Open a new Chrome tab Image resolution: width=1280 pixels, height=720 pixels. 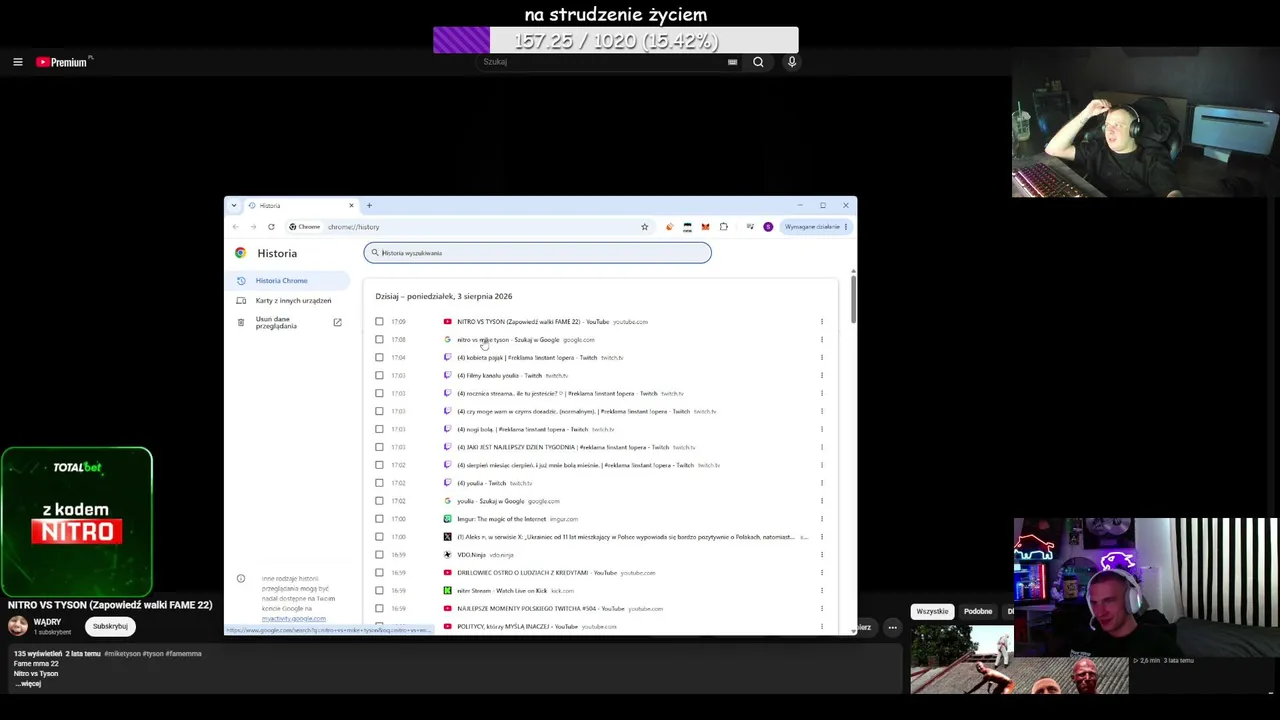369,205
